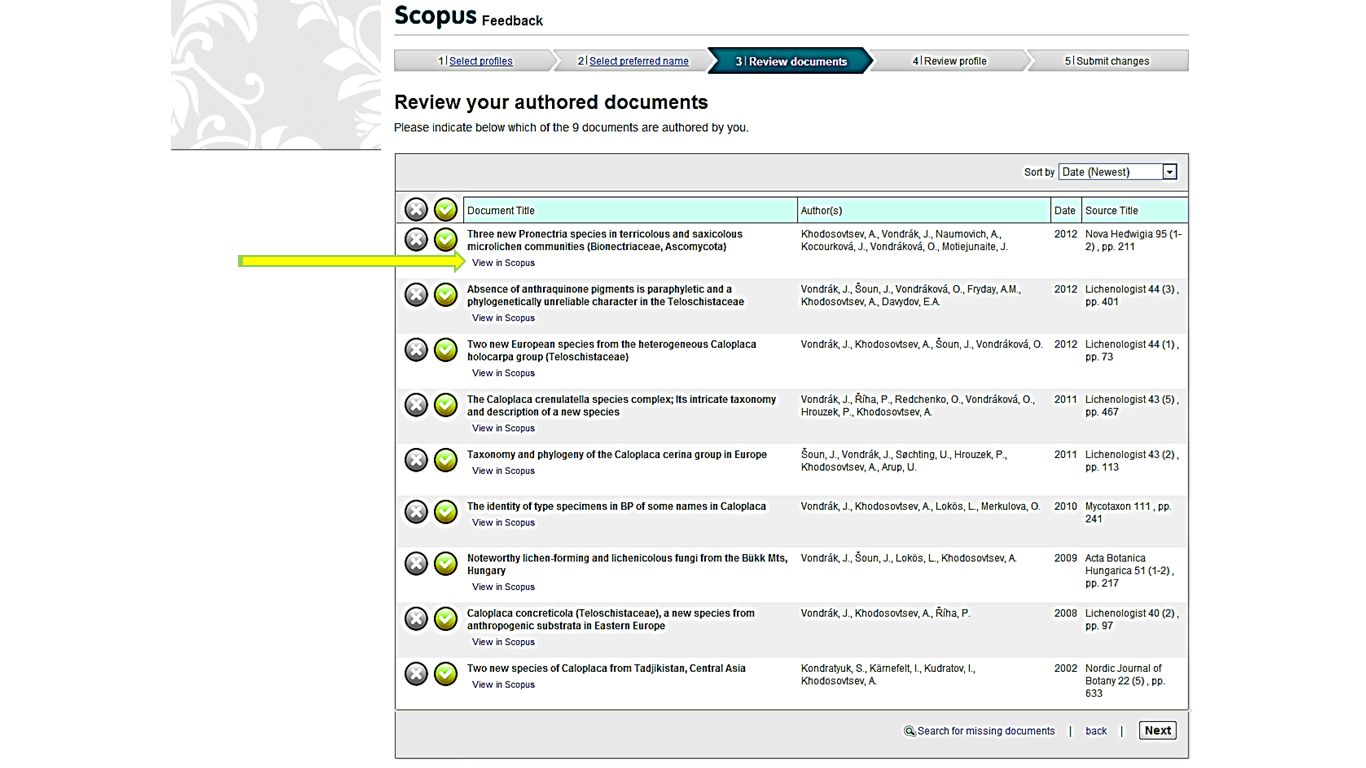Accept the 'Noteworthy lichen-forming' document
Screen dimensions: 1366x768
446,564
